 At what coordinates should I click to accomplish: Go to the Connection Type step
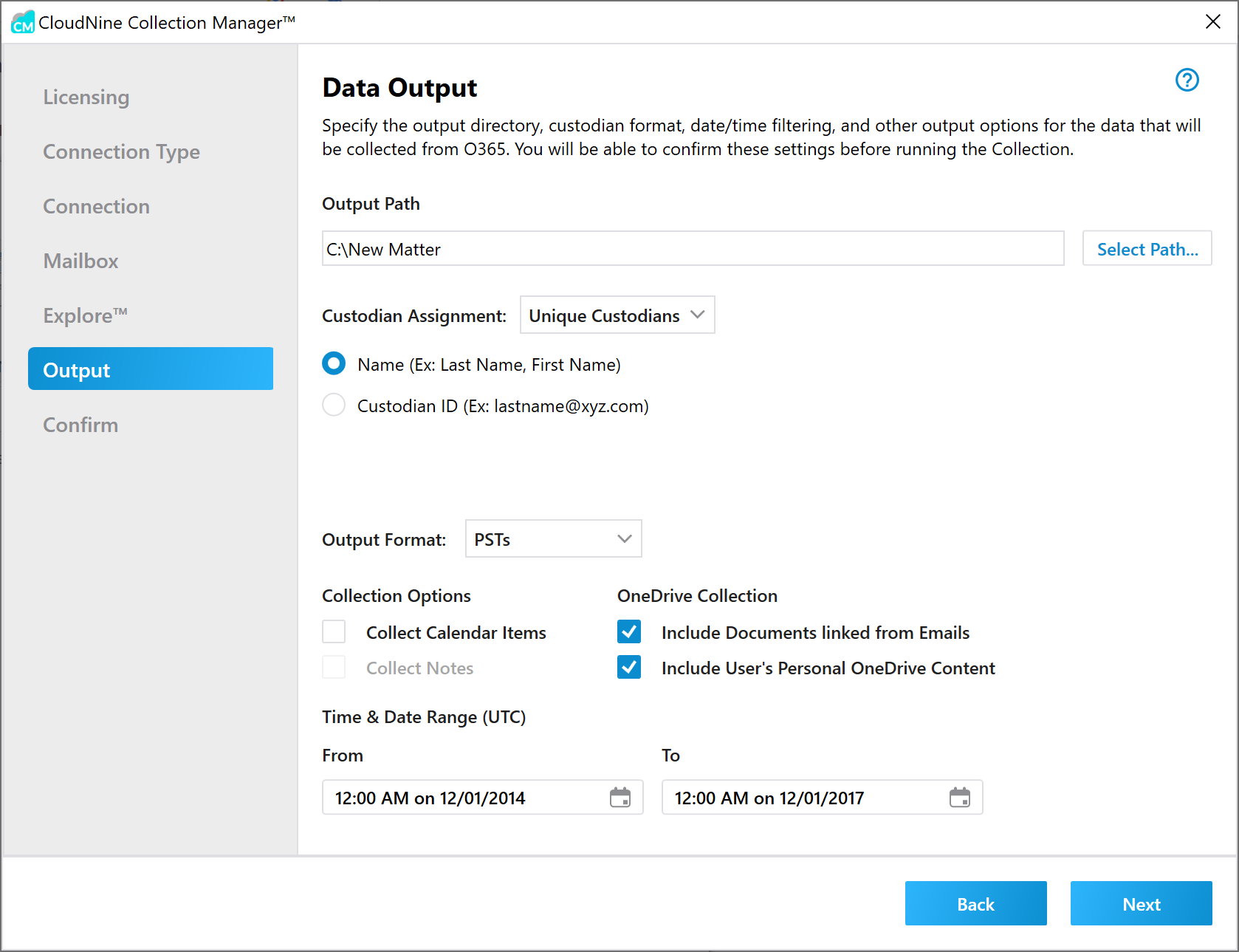(x=121, y=151)
